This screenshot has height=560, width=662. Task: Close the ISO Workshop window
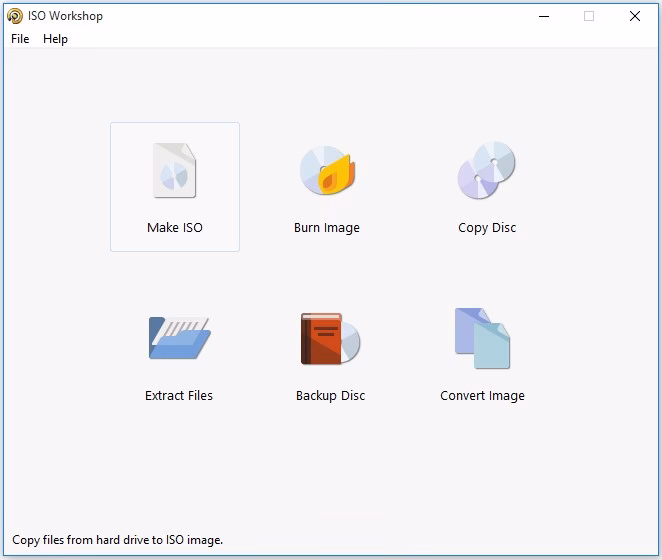point(635,16)
